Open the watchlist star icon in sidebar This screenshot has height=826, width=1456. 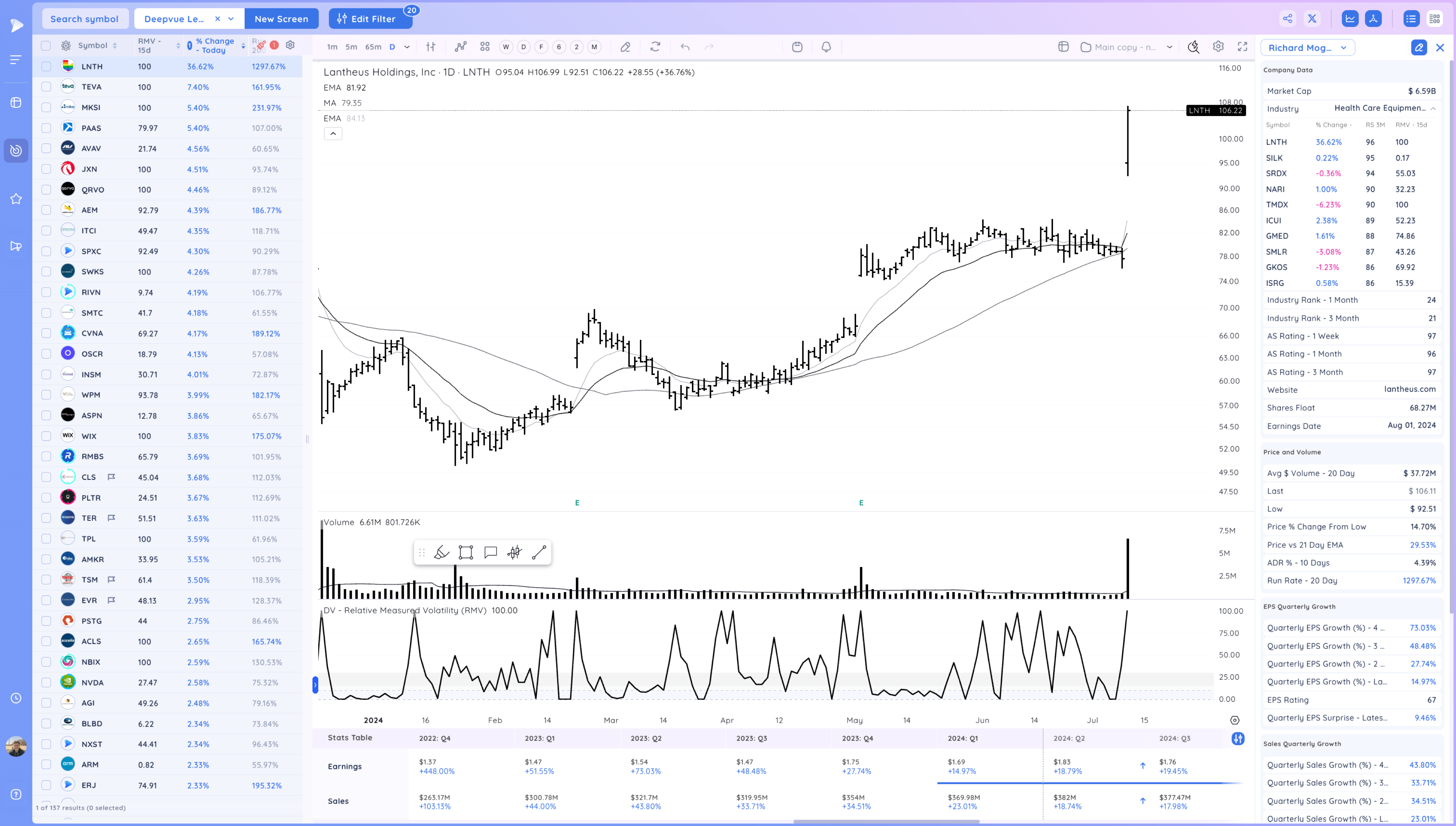(16, 199)
